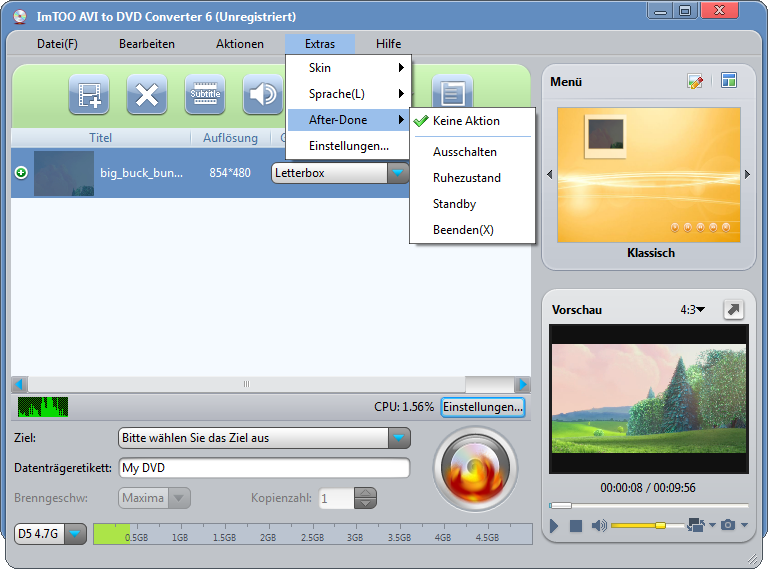Click the horizontal scrollbar thumb
The width and height of the screenshot is (768, 569).
(x=246, y=384)
